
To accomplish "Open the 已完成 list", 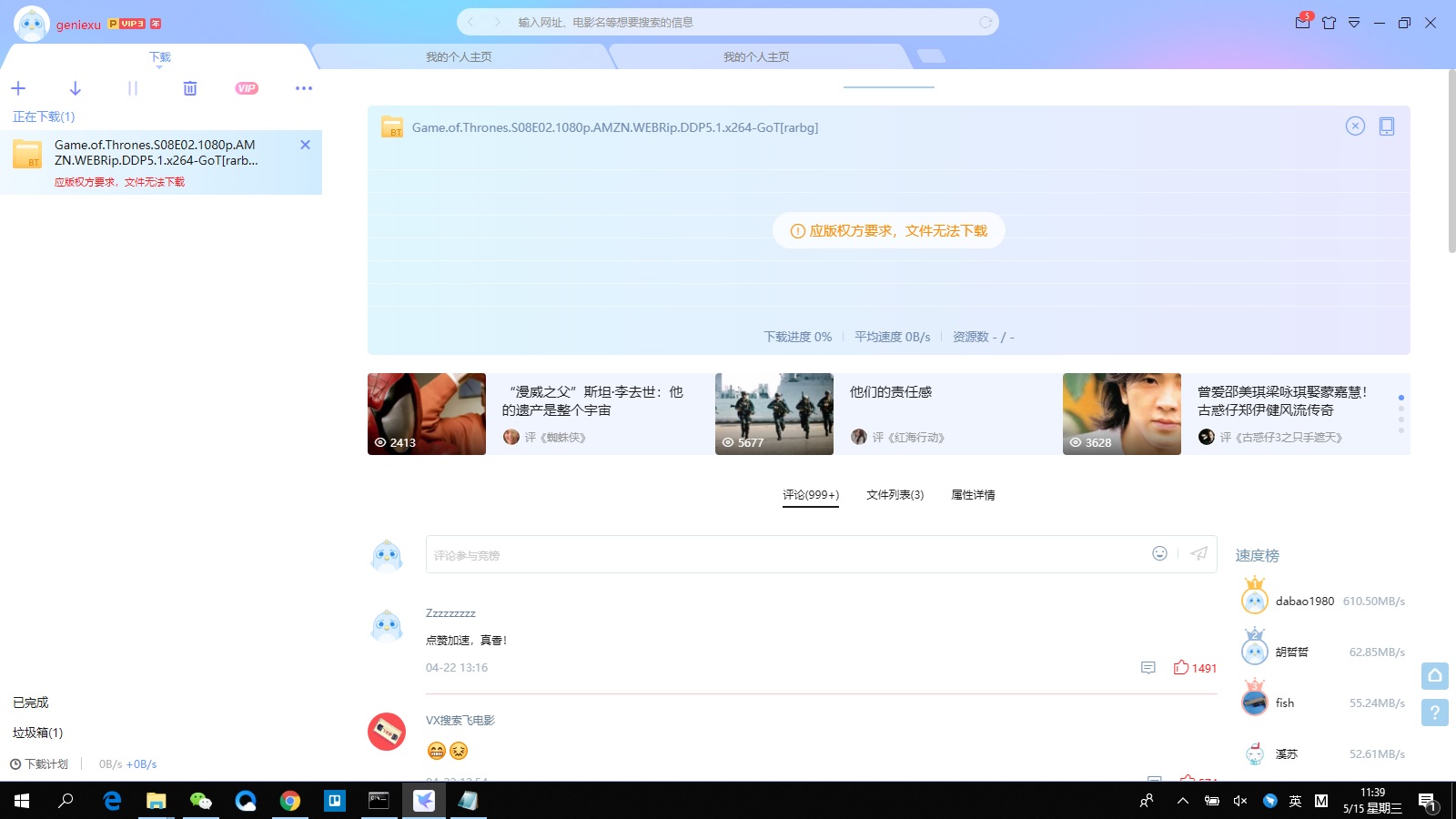I will 31,703.
